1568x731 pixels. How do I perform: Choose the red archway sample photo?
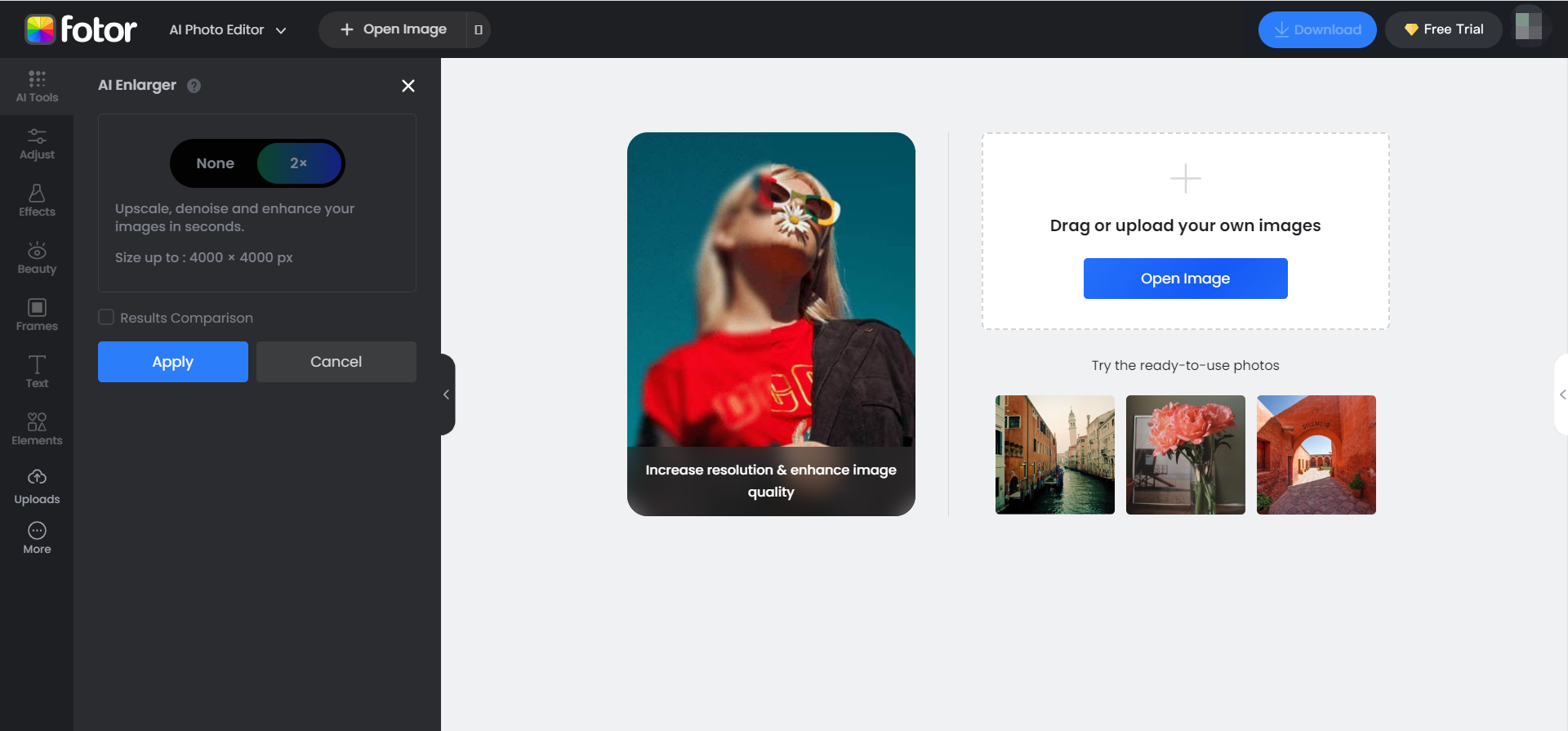point(1316,455)
